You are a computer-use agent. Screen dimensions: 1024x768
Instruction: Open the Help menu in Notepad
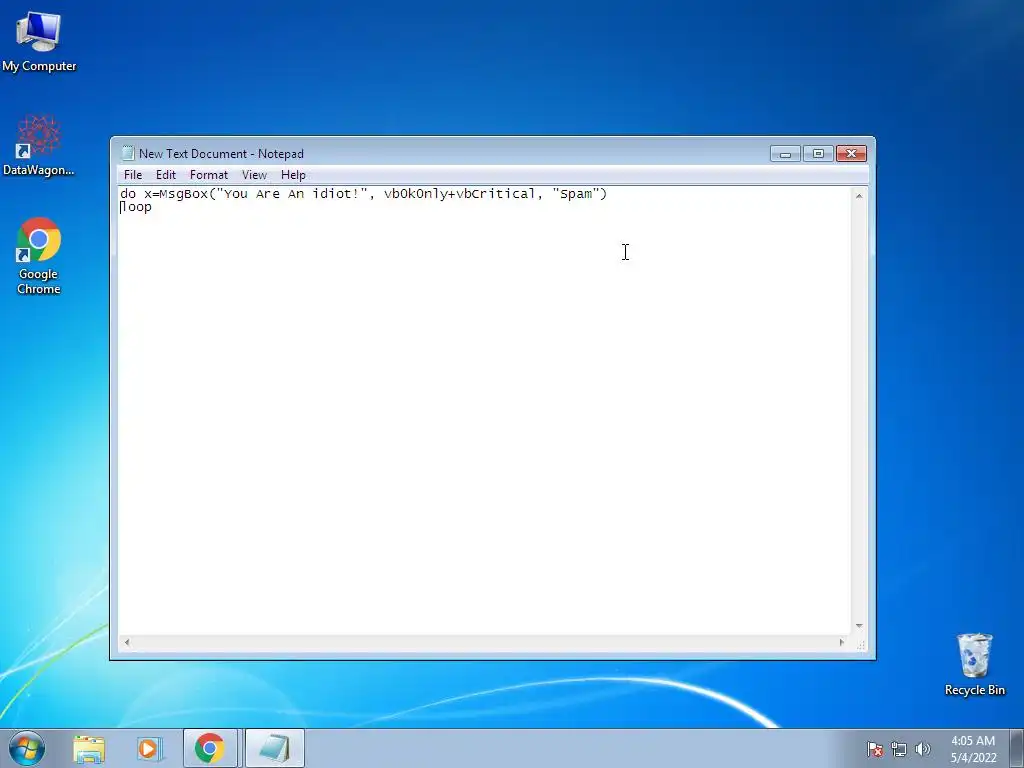(x=293, y=175)
